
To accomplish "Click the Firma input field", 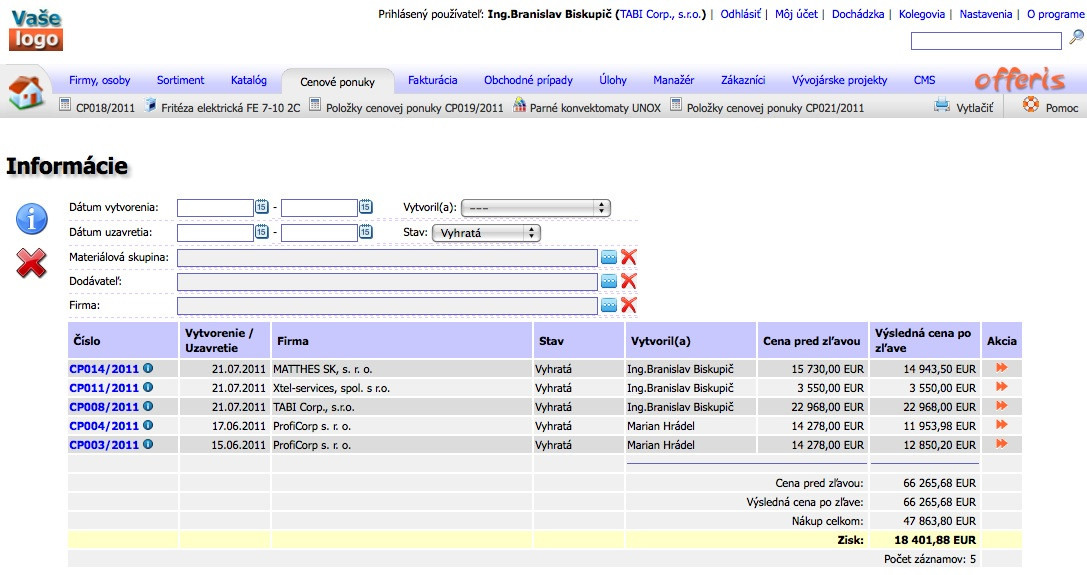I will [387, 306].
